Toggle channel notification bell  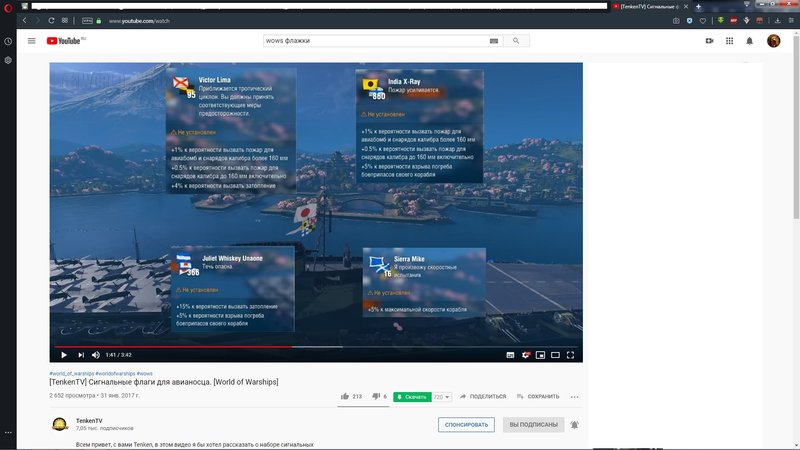[x=574, y=424]
